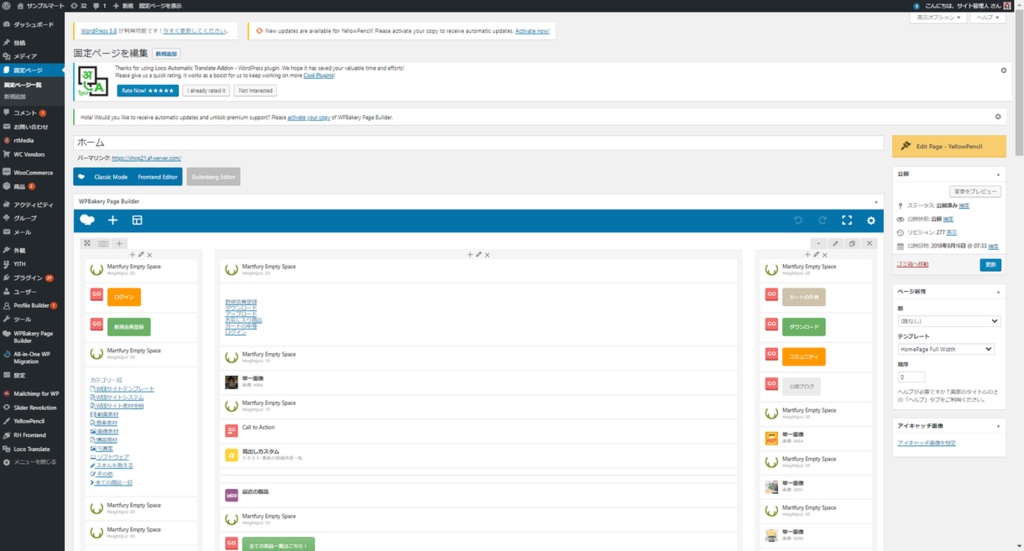Image resolution: width=1024 pixels, height=551 pixels.
Task: Click the red GO icon beside ログイン
Action: 97,295
